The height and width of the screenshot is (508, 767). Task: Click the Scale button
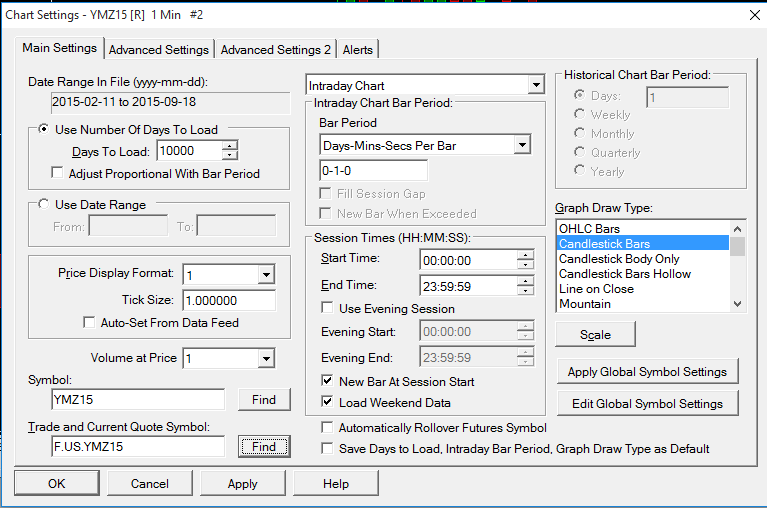click(595, 334)
